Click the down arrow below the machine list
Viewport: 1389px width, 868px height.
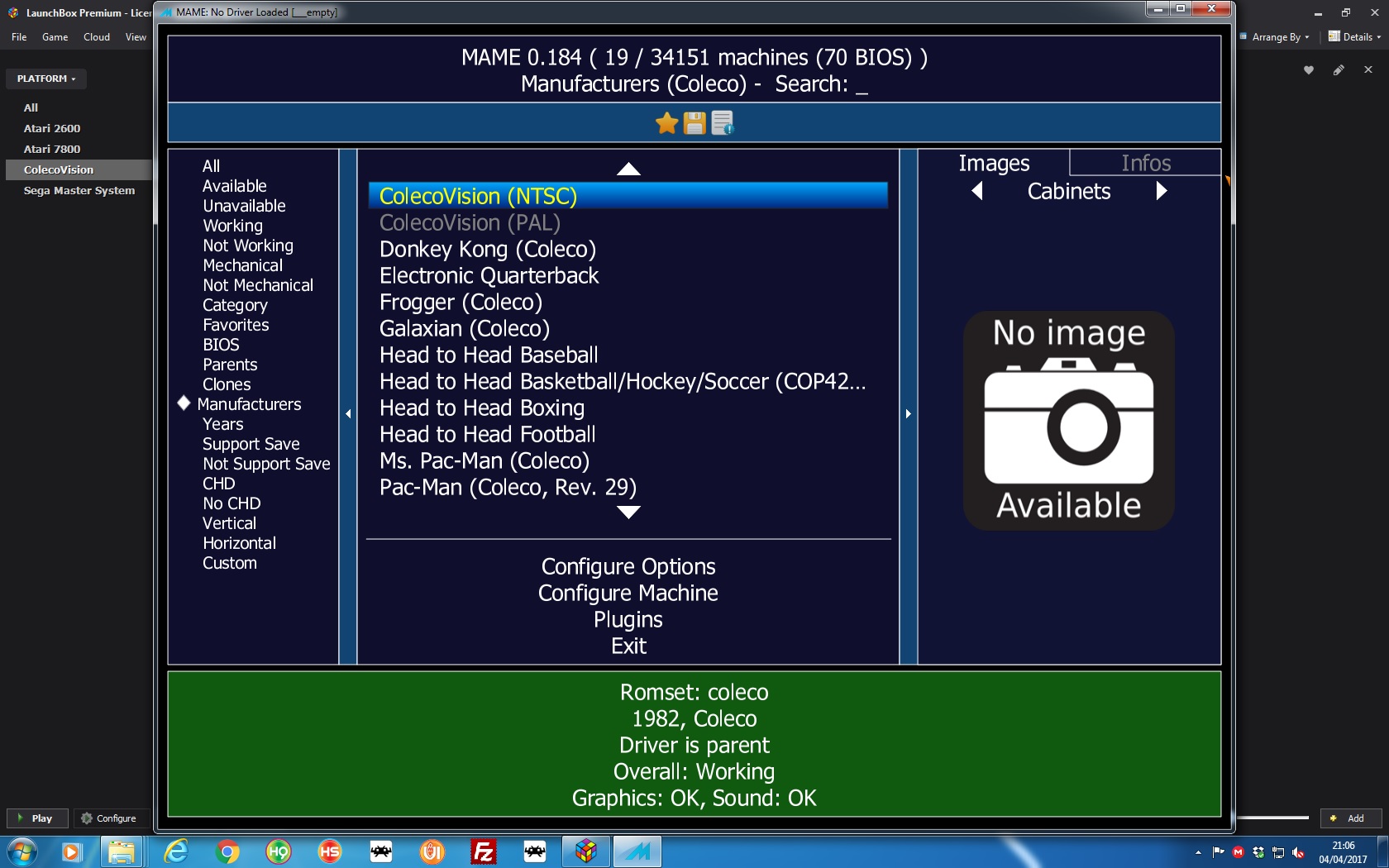628,513
